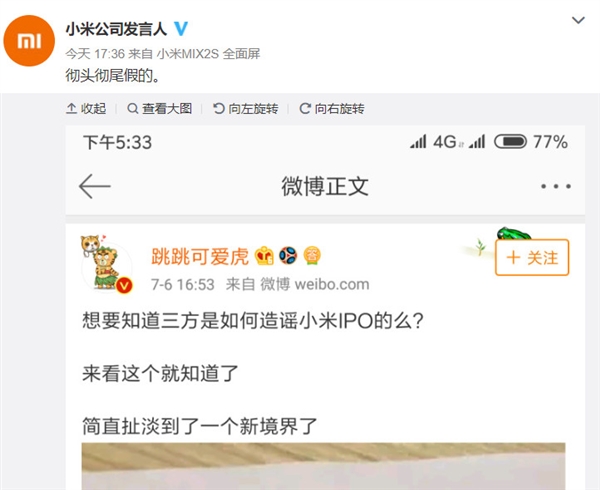Open the 小米MIX2S 全面屏 source link

pyautogui.click(x=209, y=54)
